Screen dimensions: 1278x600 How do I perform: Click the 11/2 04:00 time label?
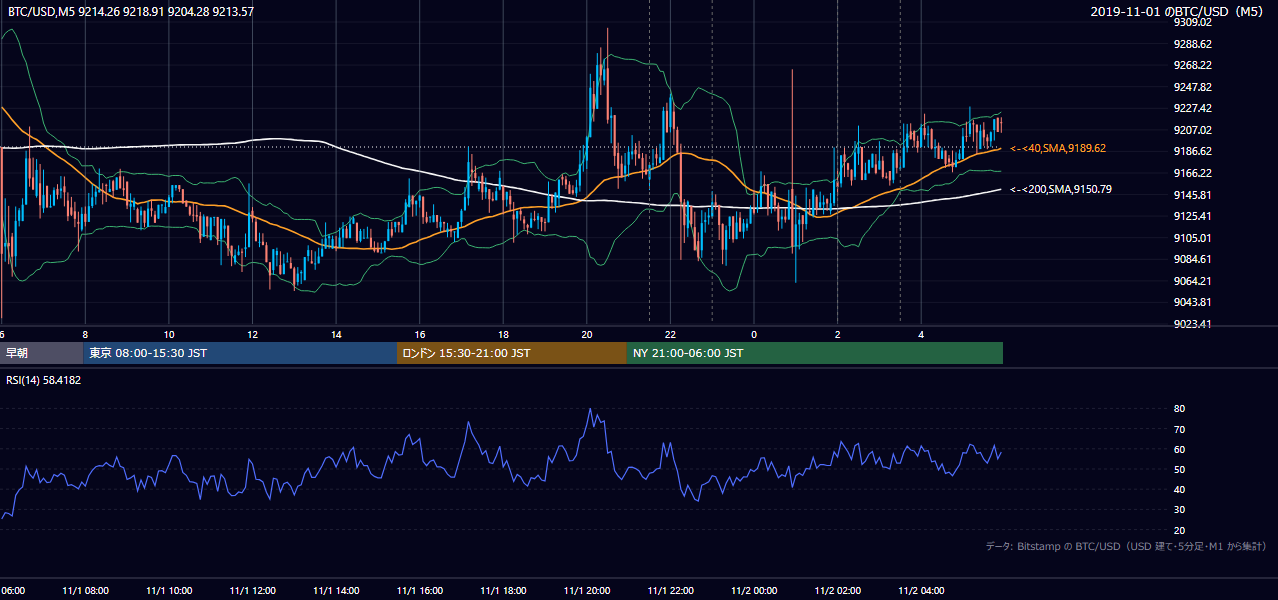[x=921, y=591]
